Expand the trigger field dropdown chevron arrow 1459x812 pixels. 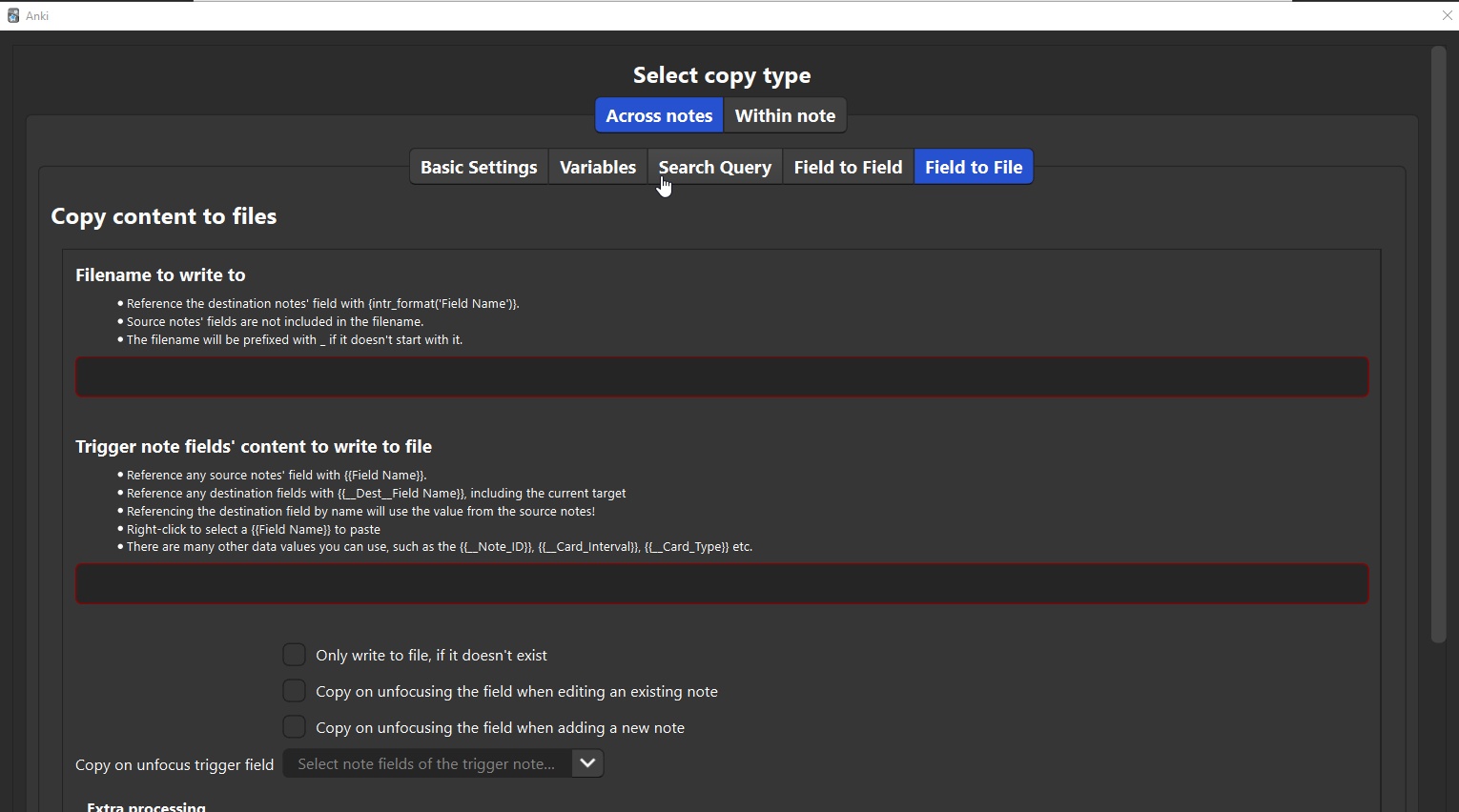click(587, 763)
